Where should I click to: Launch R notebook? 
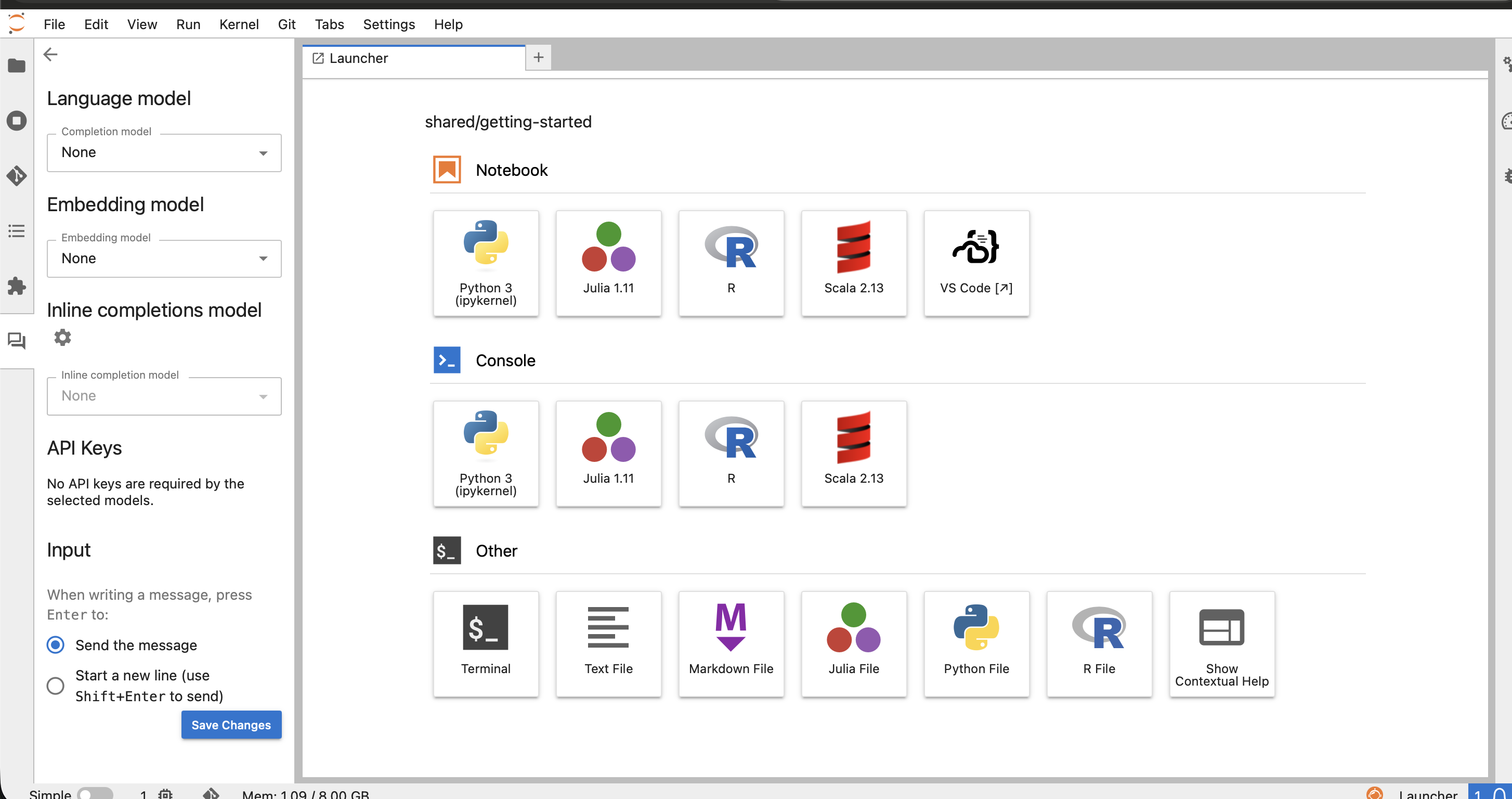(x=731, y=264)
